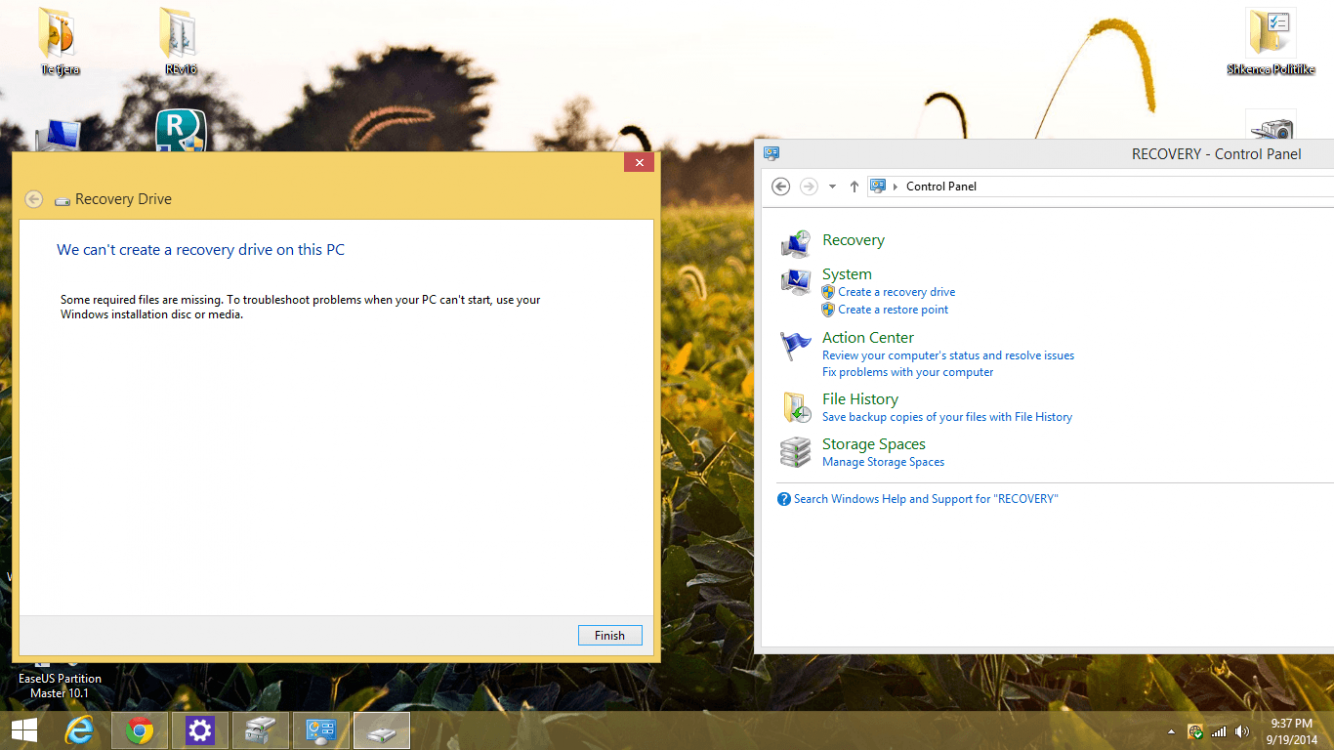Open Google Chrome from the taskbar
Screen dimensions: 1334x750
click(x=140, y=731)
